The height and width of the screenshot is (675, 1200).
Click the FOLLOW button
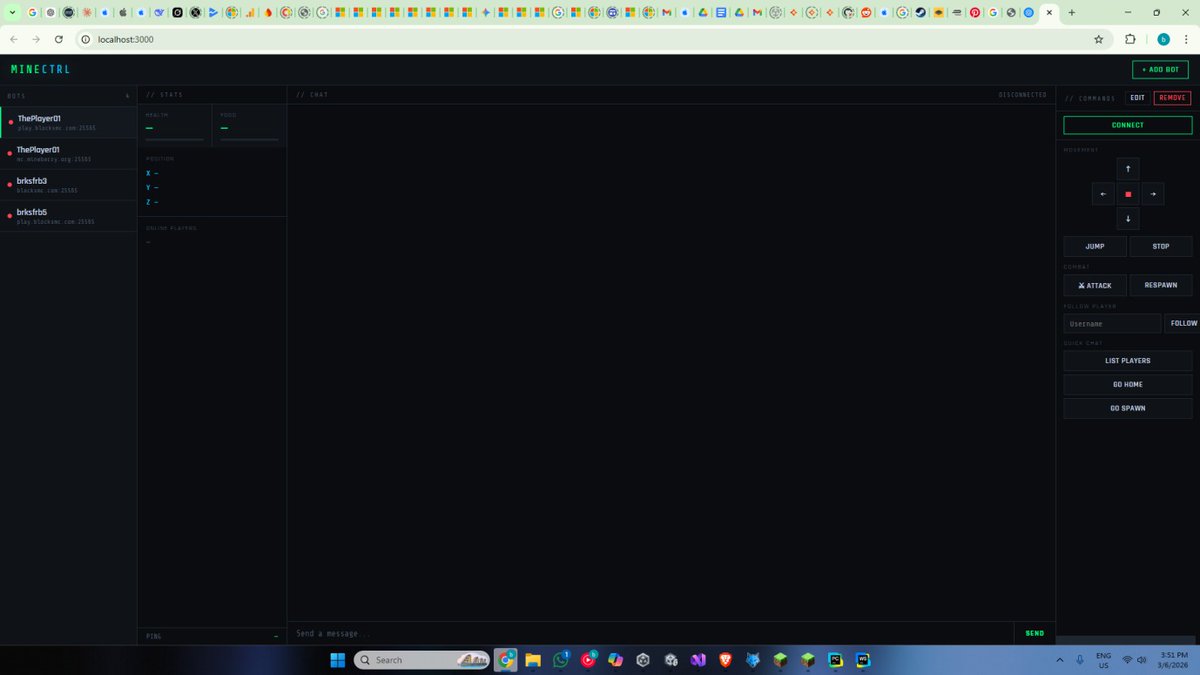pyautogui.click(x=1183, y=323)
